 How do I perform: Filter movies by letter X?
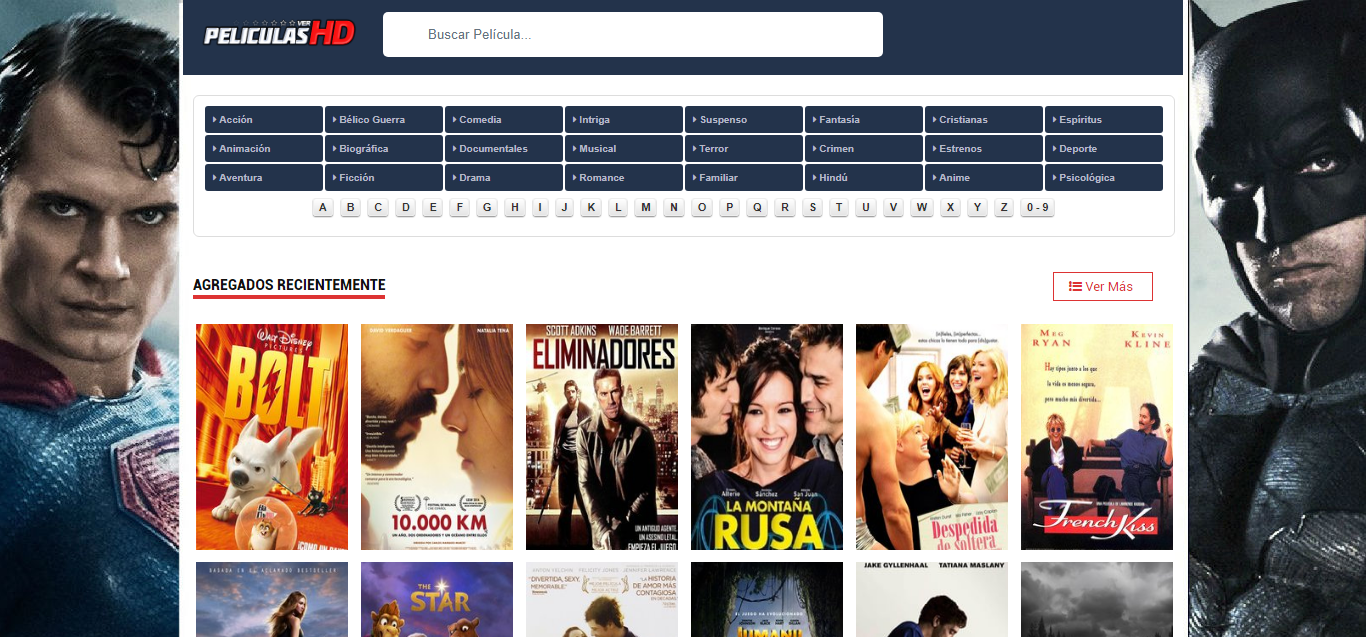pos(950,208)
